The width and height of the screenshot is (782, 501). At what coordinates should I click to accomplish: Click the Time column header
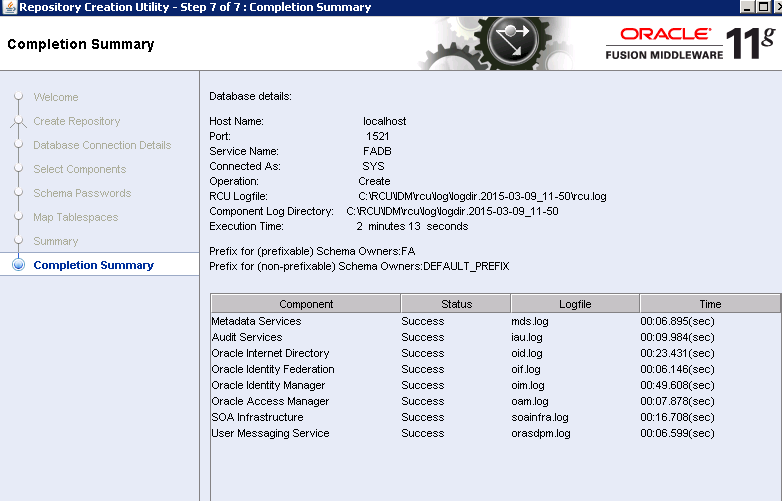click(x=710, y=304)
